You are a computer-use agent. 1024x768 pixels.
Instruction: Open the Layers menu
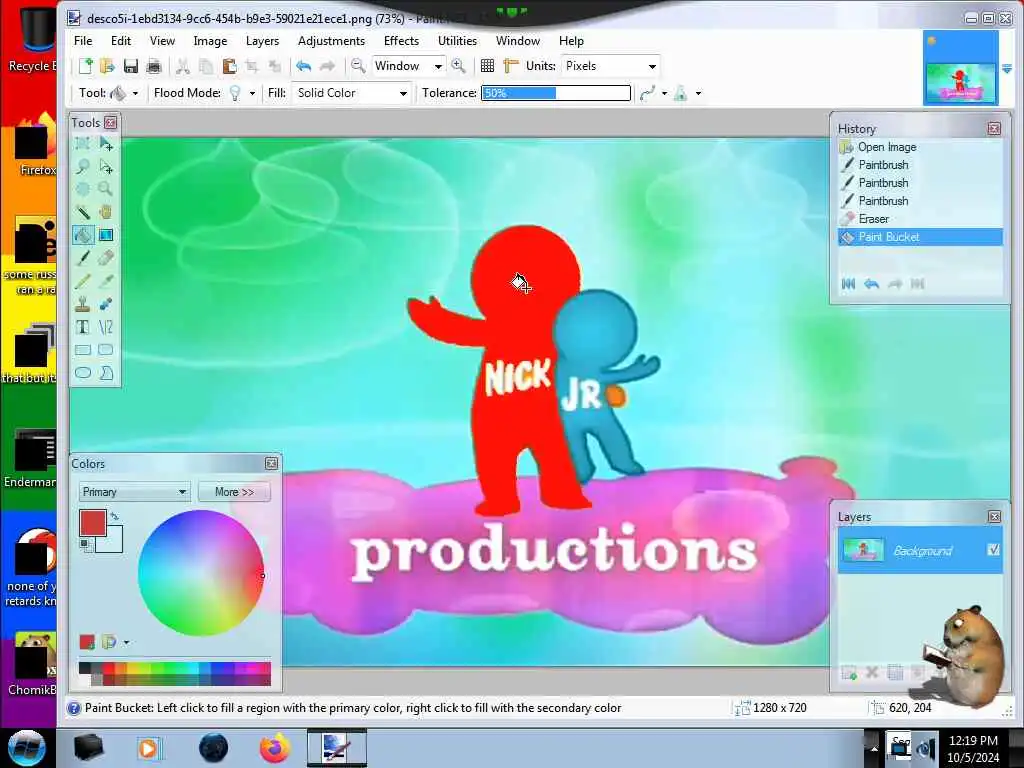(263, 40)
